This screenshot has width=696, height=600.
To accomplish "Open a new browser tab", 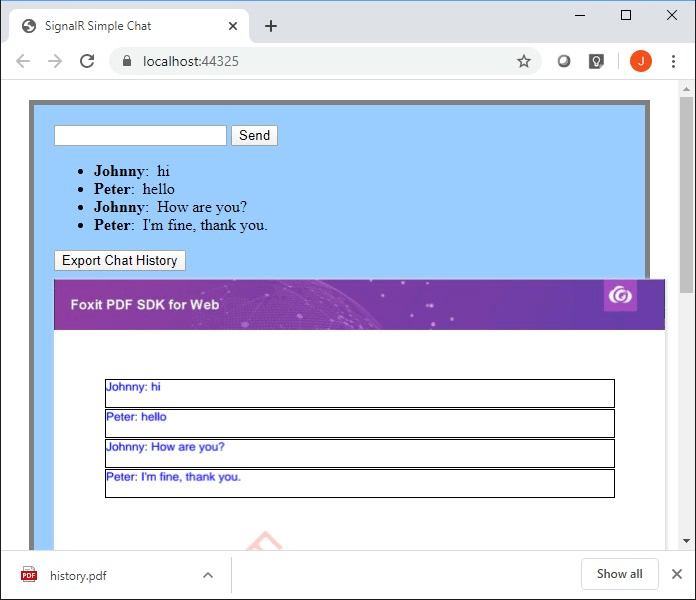I will point(271,26).
